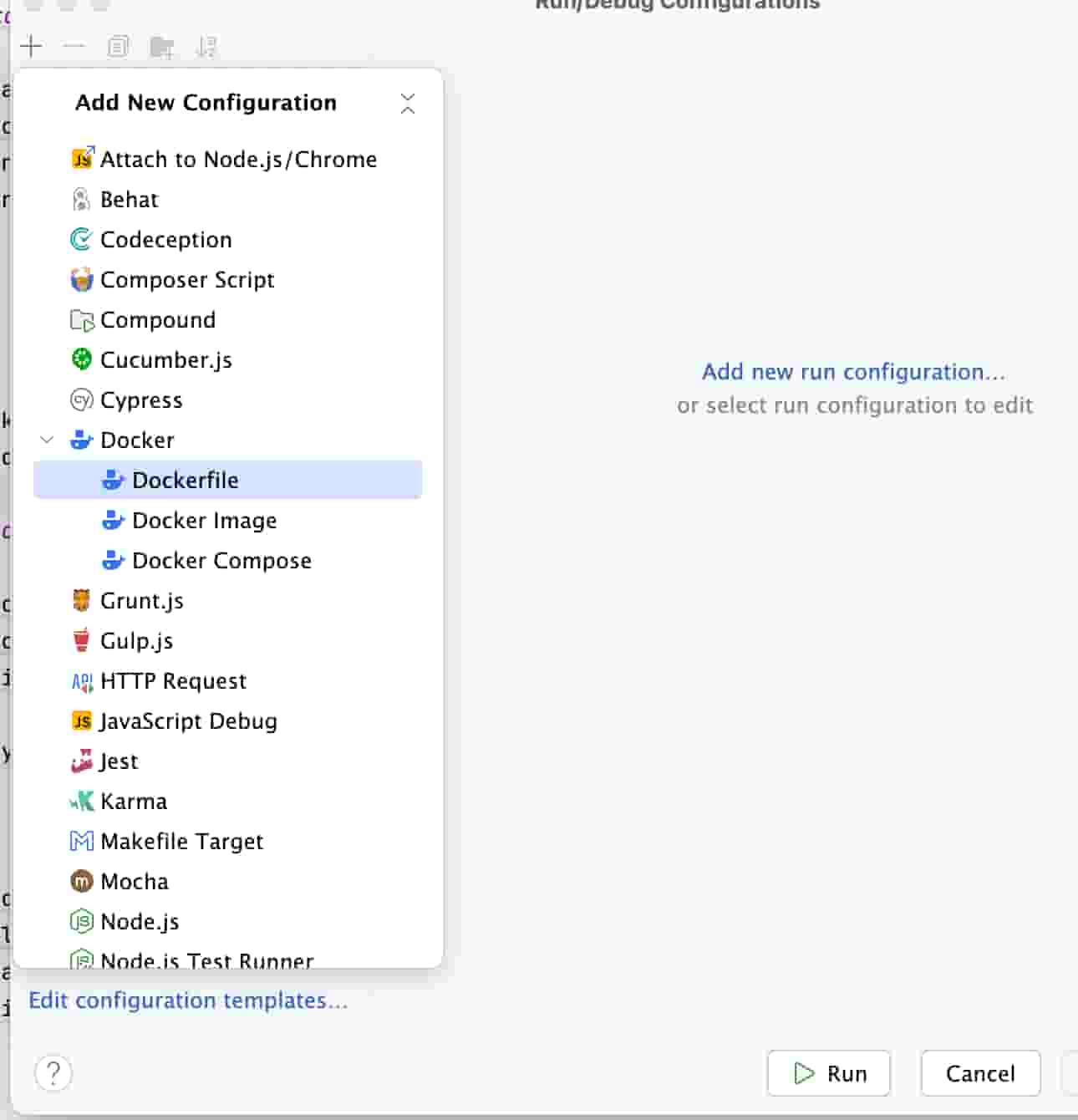Click the Add New Configuration plus icon
Image resolution: width=1078 pixels, height=1120 pixels.
[31, 46]
